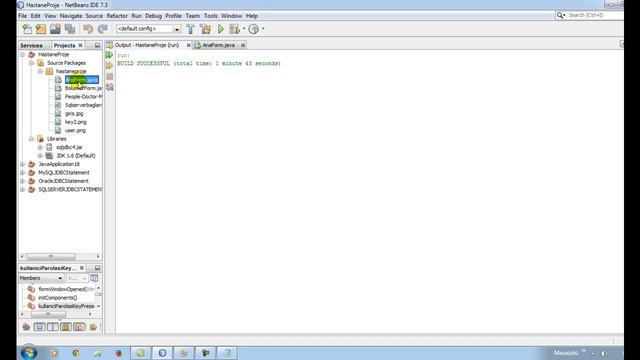Image resolution: width=640 pixels, height=360 pixels.
Task: Collapse the HastaneProje project node
Action: (x=23, y=54)
